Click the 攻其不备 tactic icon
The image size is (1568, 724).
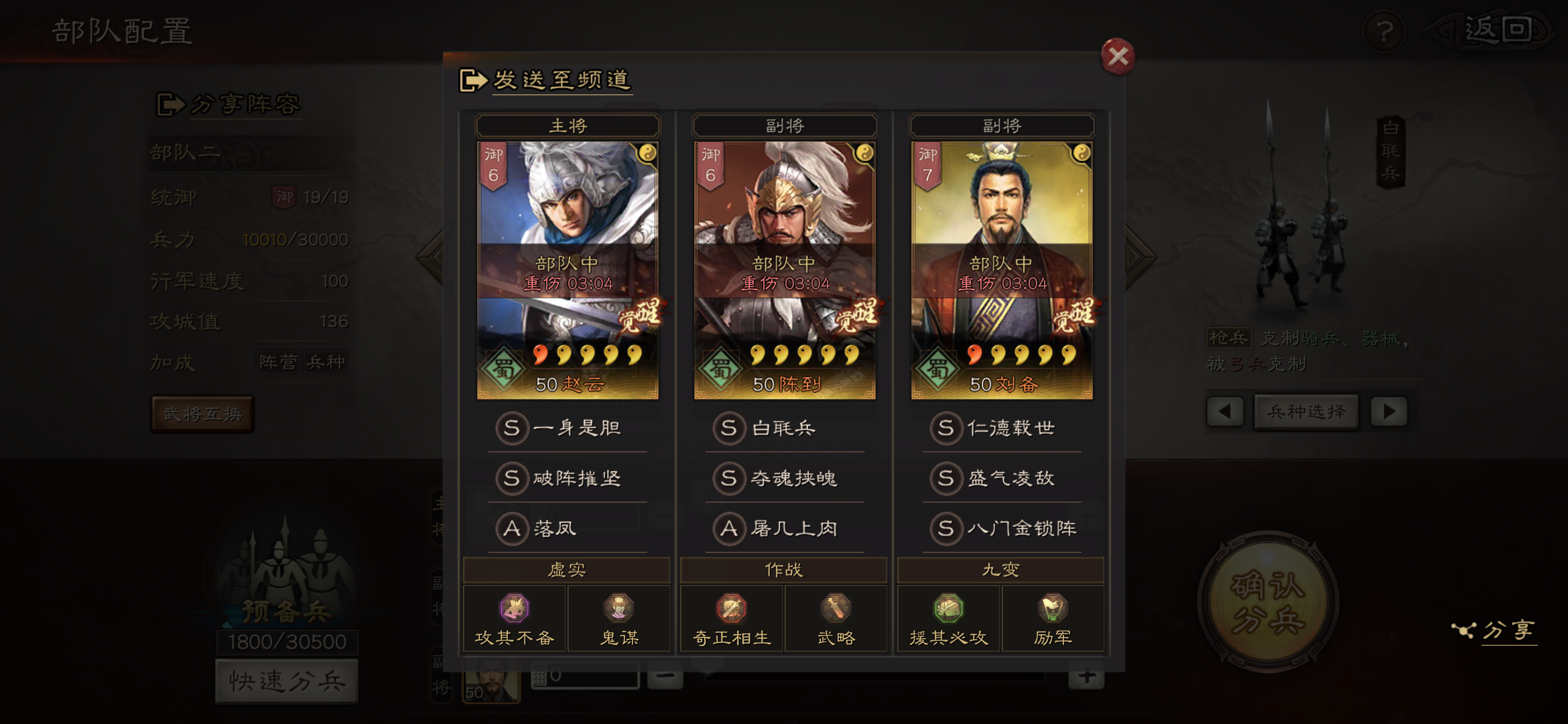click(515, 608)
